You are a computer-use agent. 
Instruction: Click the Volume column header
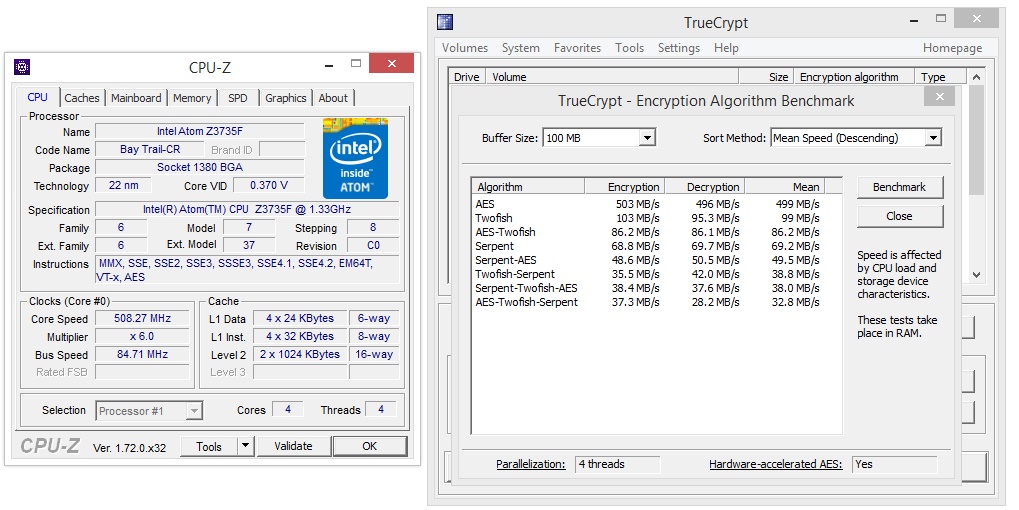[613, 77]
